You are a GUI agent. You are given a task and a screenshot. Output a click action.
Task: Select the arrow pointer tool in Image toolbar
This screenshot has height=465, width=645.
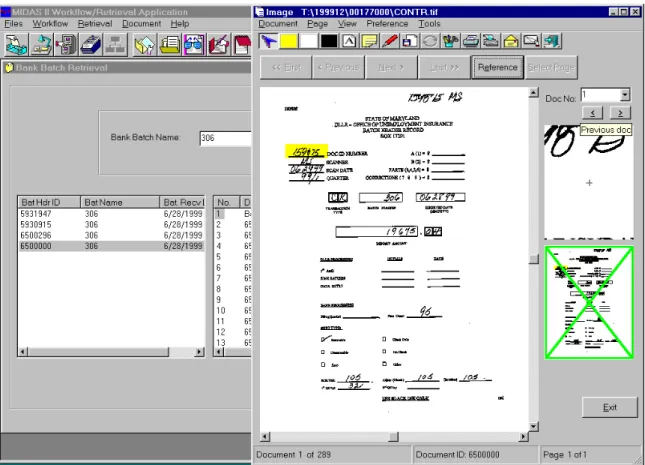[x=269, y=41]
